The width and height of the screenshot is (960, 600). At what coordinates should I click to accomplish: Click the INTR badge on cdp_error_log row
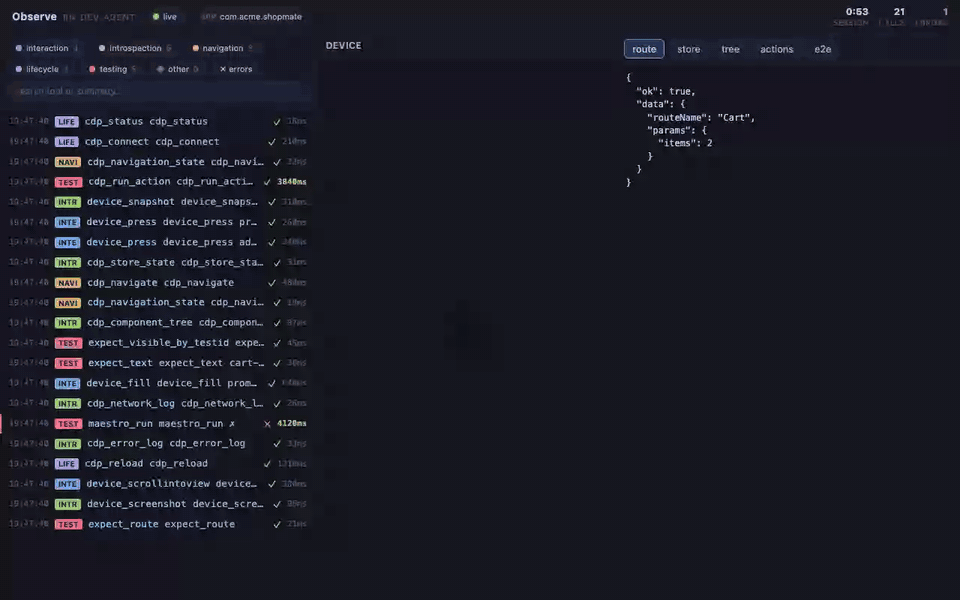pyautogui.click(x=67, y=444)
